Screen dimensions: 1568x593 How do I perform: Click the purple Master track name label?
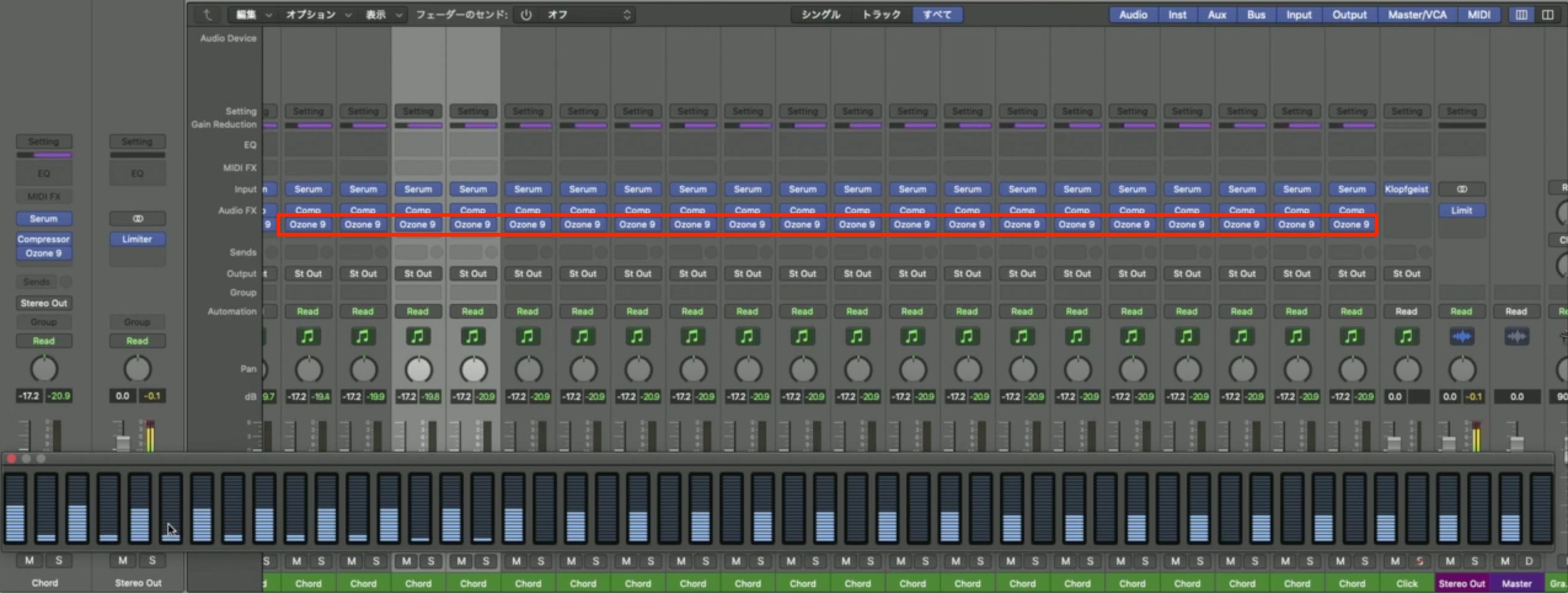tap(1516, 583)
